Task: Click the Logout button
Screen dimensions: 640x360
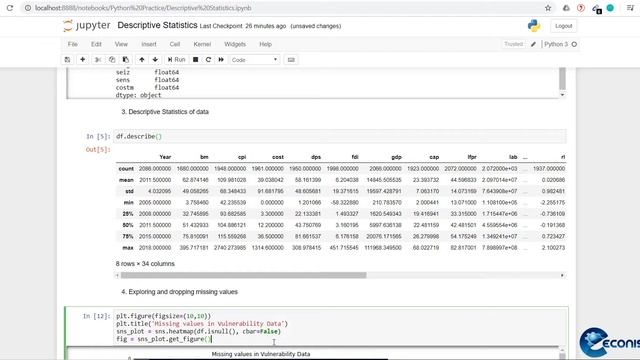Action: tap(564, 26)
